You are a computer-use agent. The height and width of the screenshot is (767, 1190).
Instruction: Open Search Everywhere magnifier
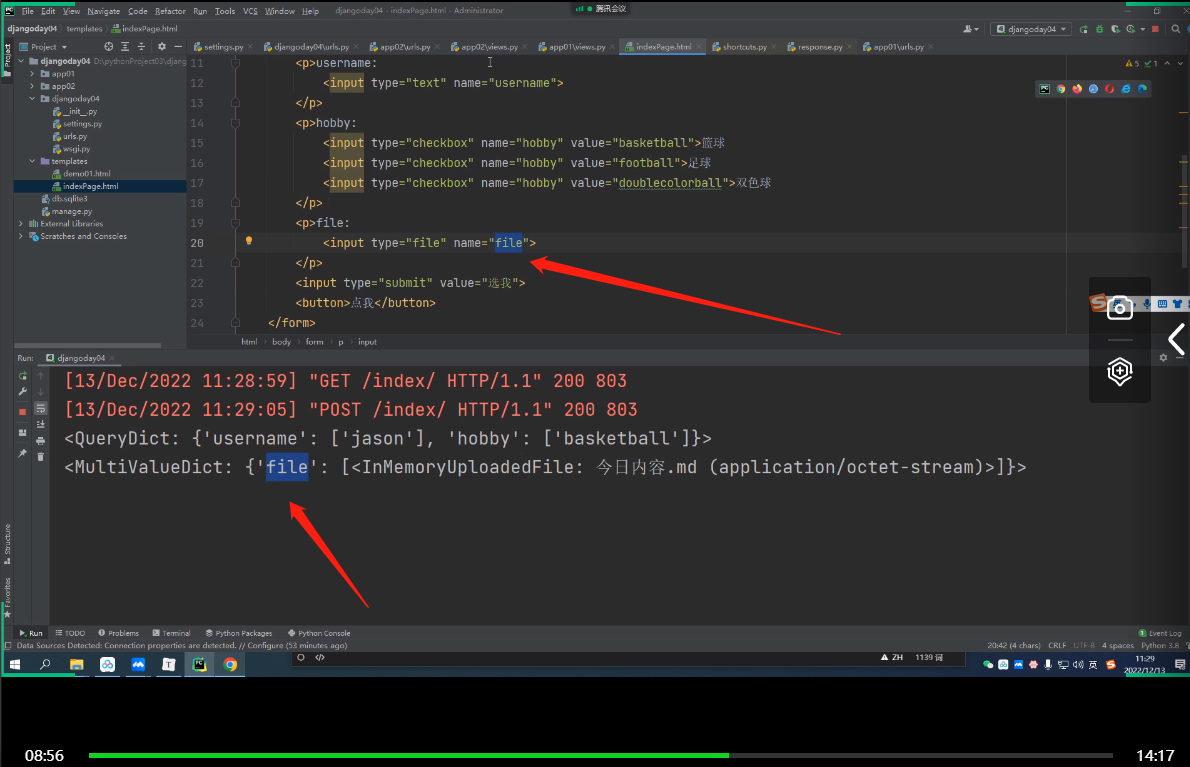pos(1176,29)
